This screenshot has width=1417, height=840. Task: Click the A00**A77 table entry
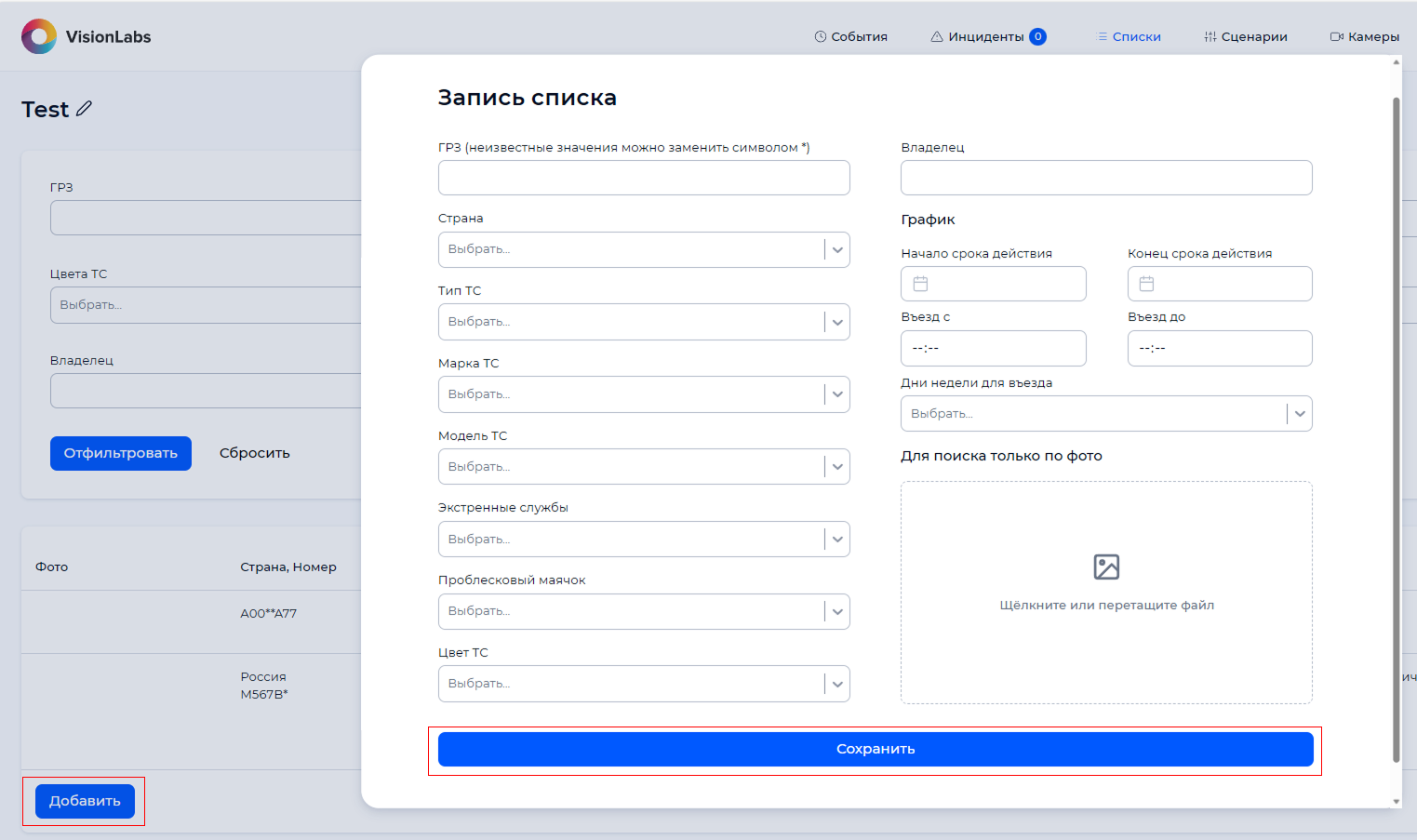pos(269,614)
